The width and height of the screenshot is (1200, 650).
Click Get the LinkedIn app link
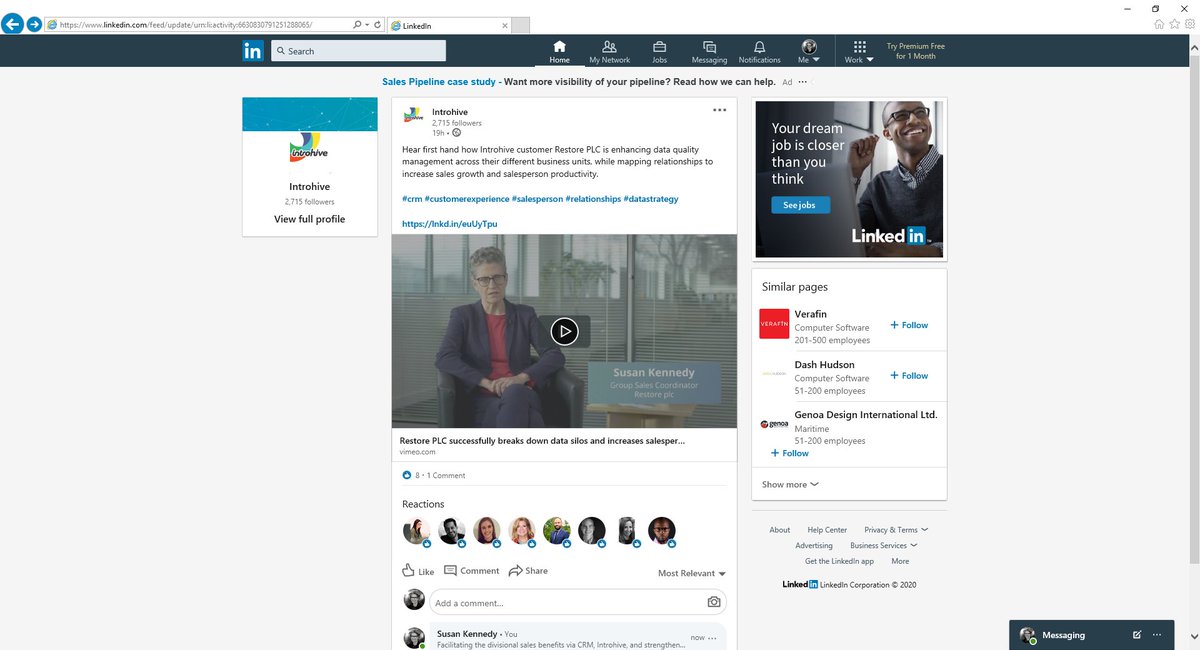(839, 561)
